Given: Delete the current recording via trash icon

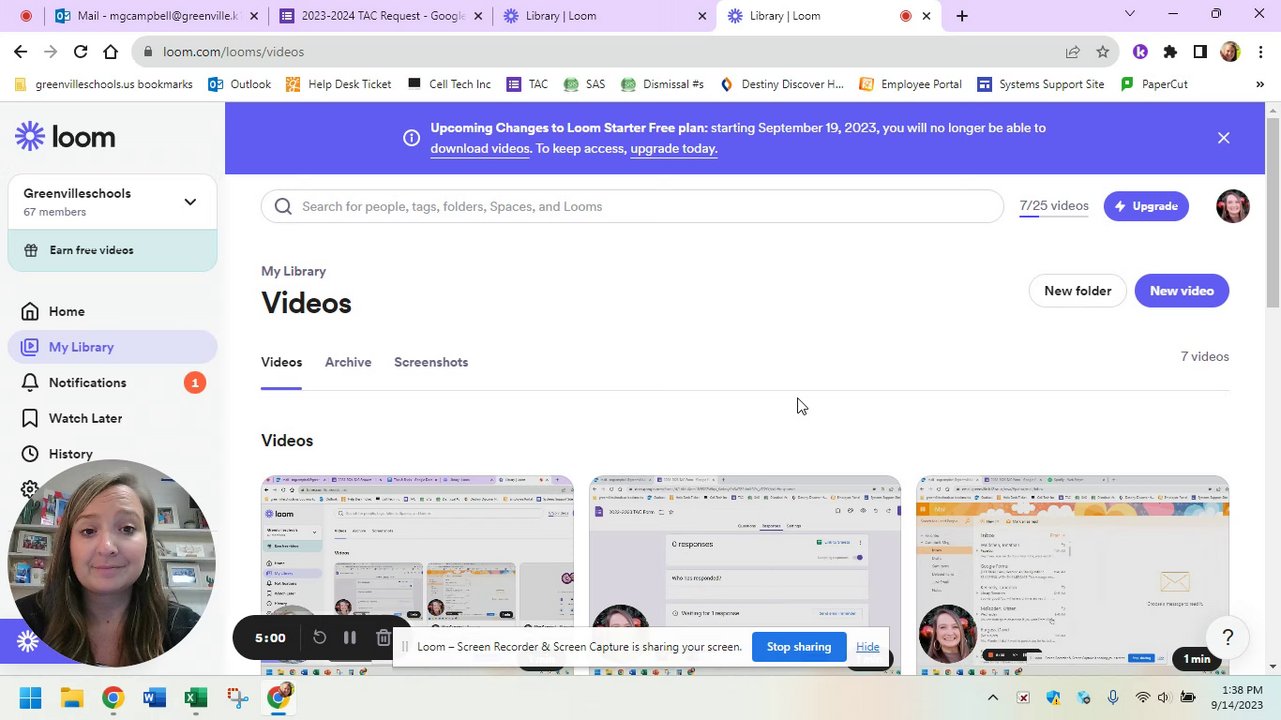Looking at the screenshot, I should click(x=383, y=637).
